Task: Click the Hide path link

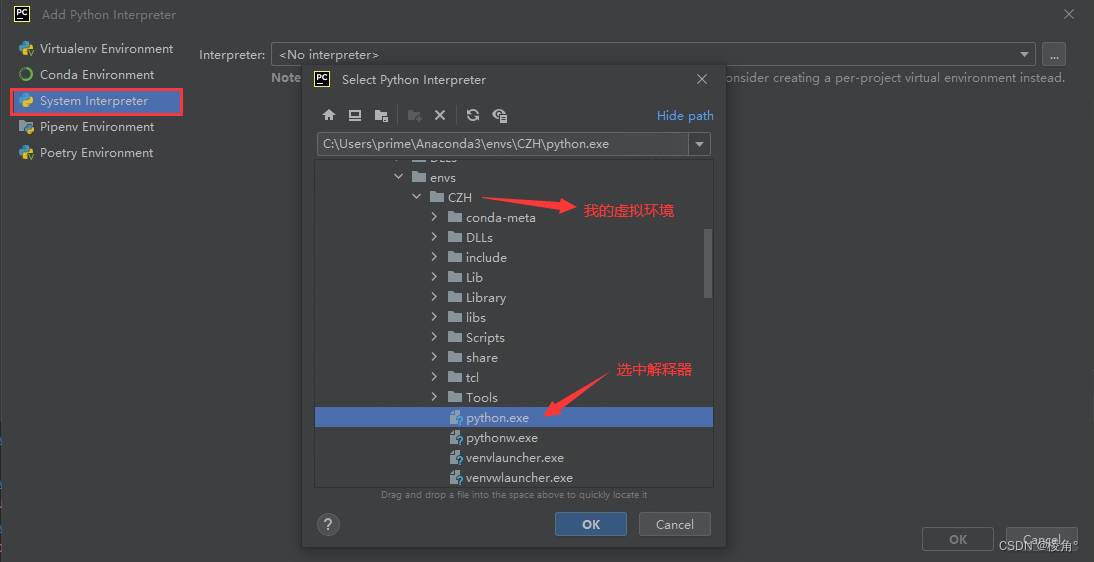Action: 685,116
